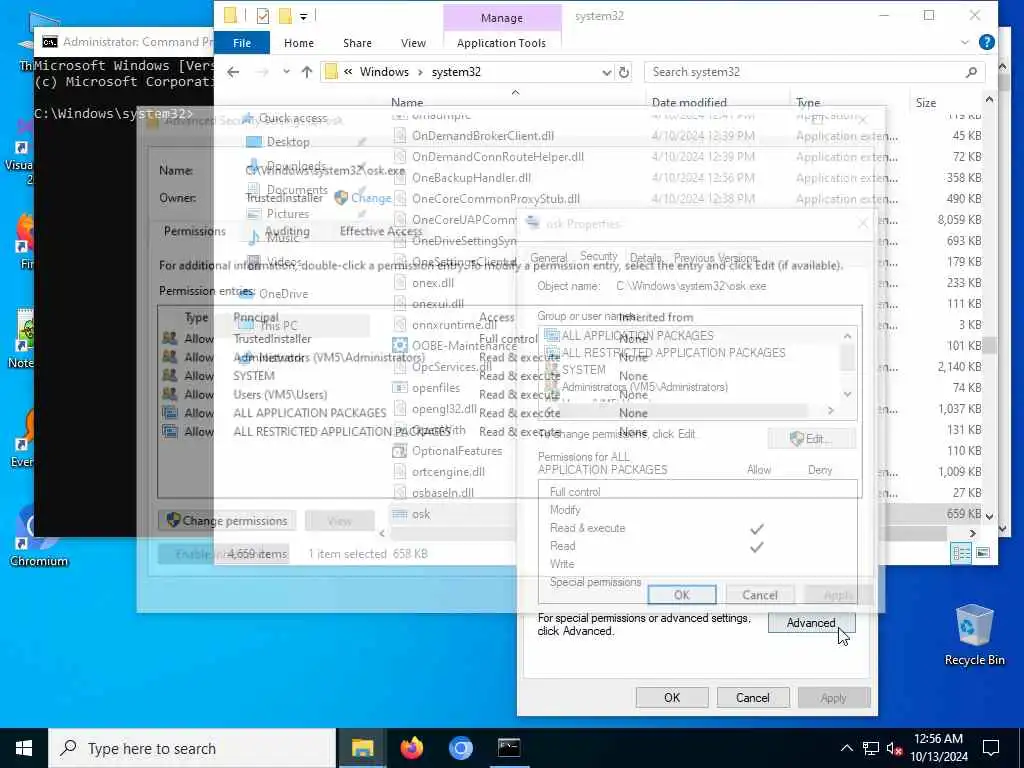Open the Windows Start menu
Image resolution: width=1024 pixels, height=768 pixels.
pyautogui.click(x=24, y=748)
